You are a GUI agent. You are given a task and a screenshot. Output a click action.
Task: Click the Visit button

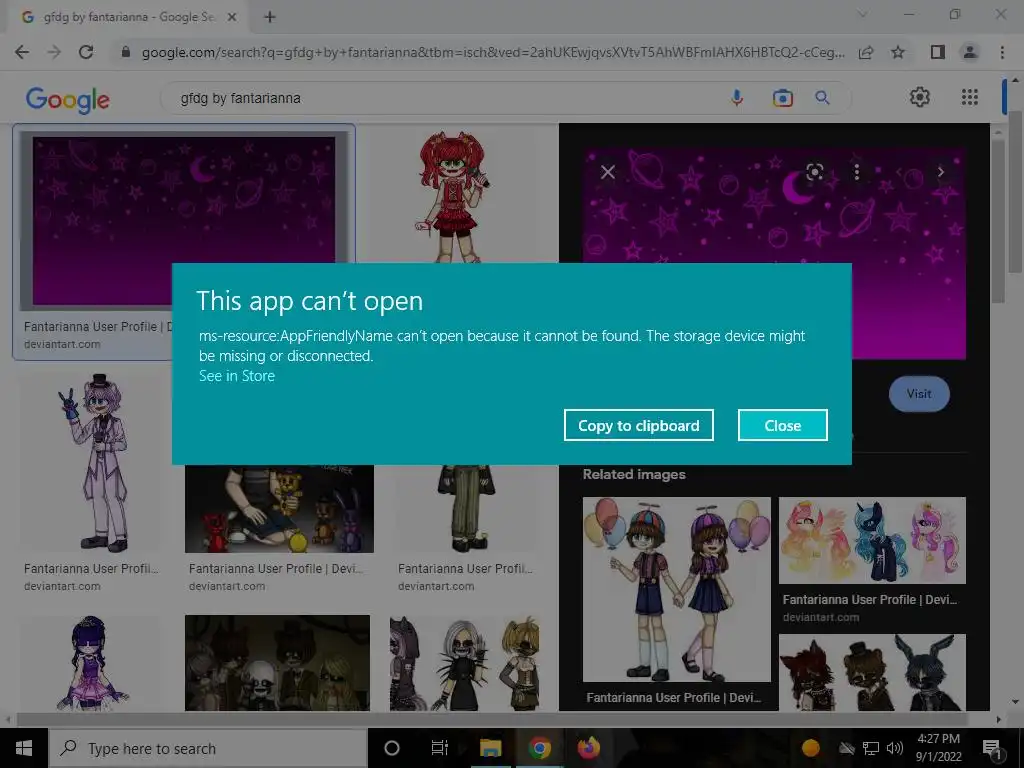click(919, 394)
